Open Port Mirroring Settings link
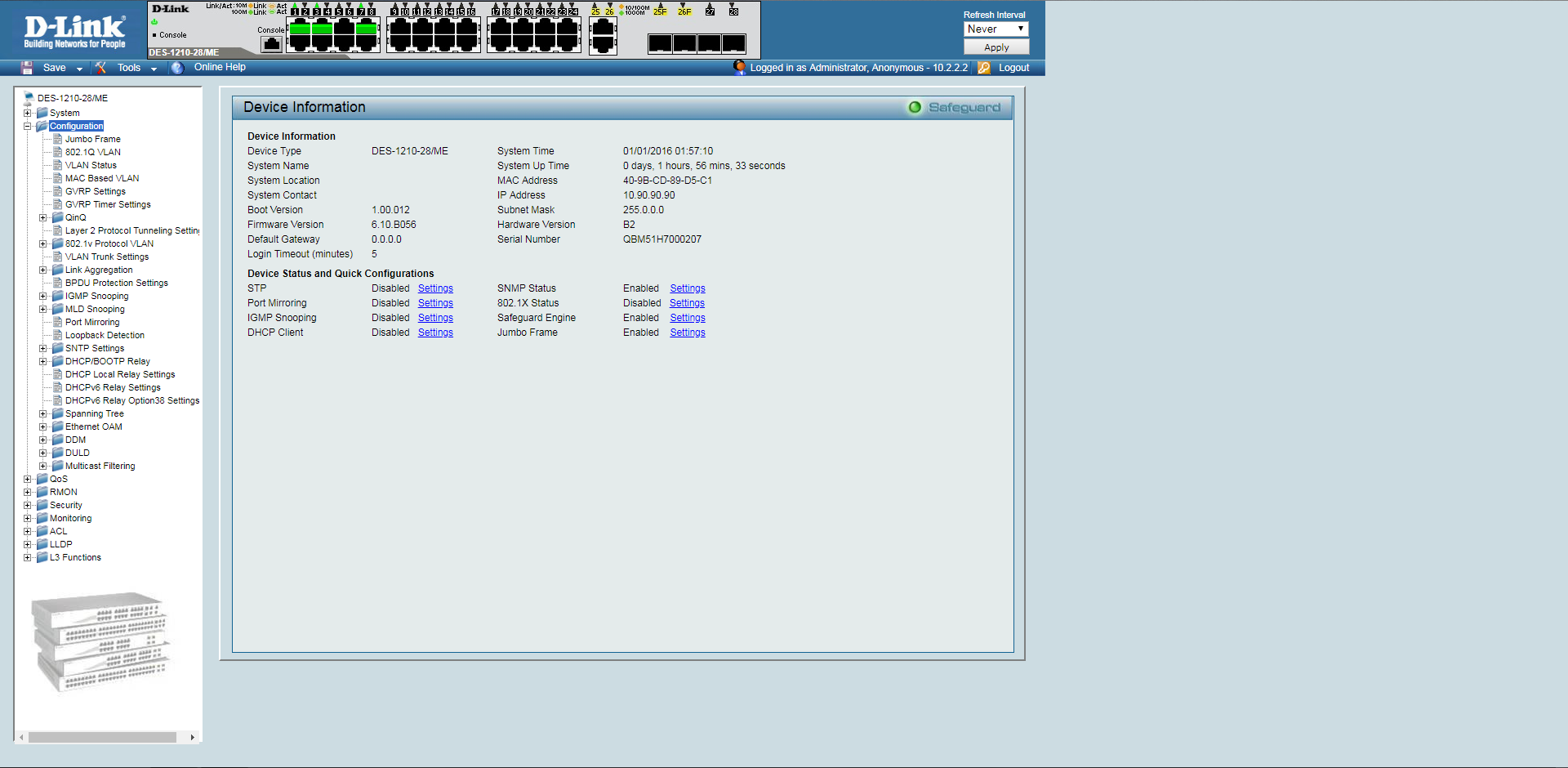Image resolution: width=1568 pixels, height=768 pixels. point(435,303)
